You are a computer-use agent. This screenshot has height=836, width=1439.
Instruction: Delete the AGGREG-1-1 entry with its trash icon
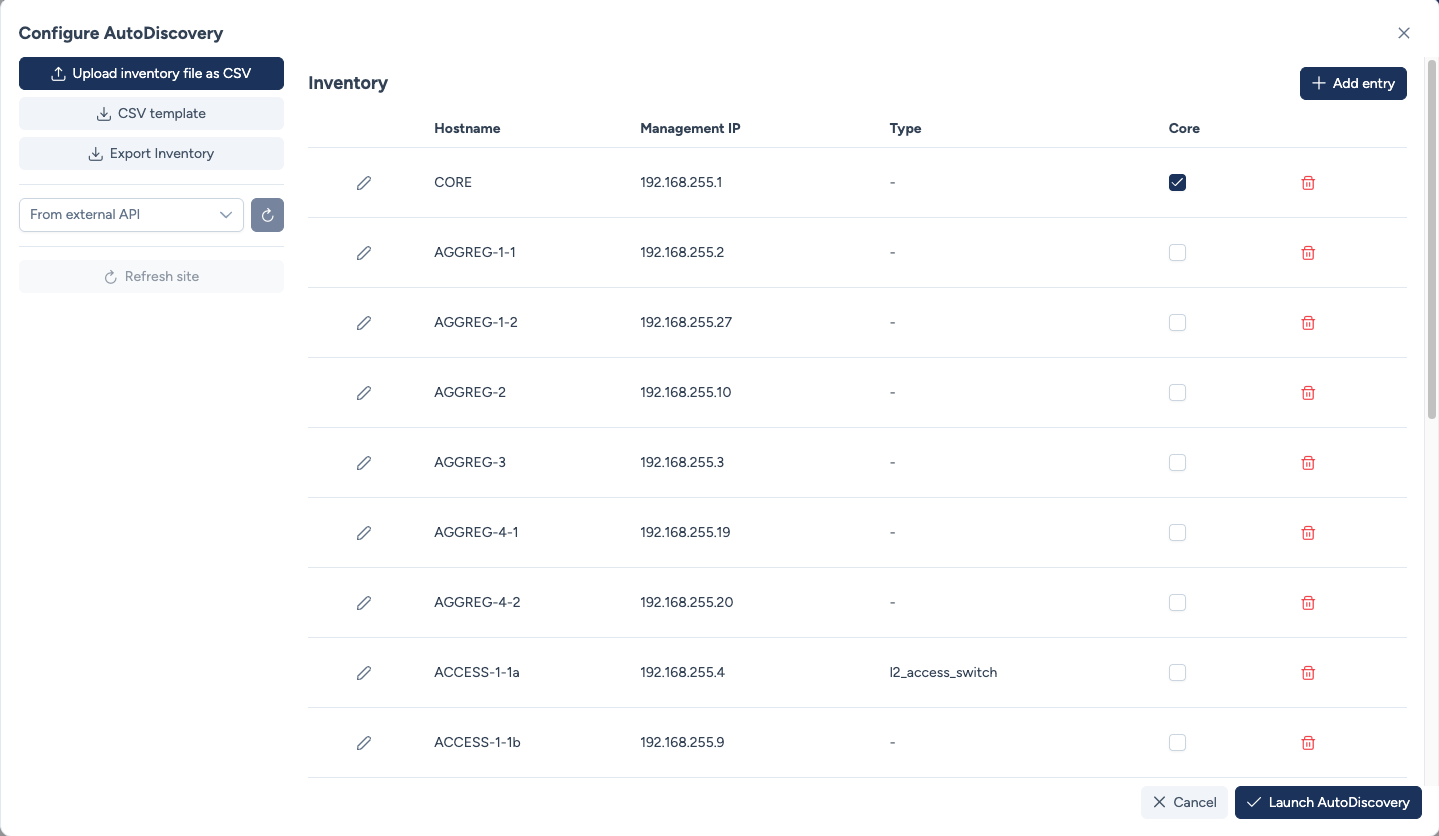click(x=1308, y=253)
